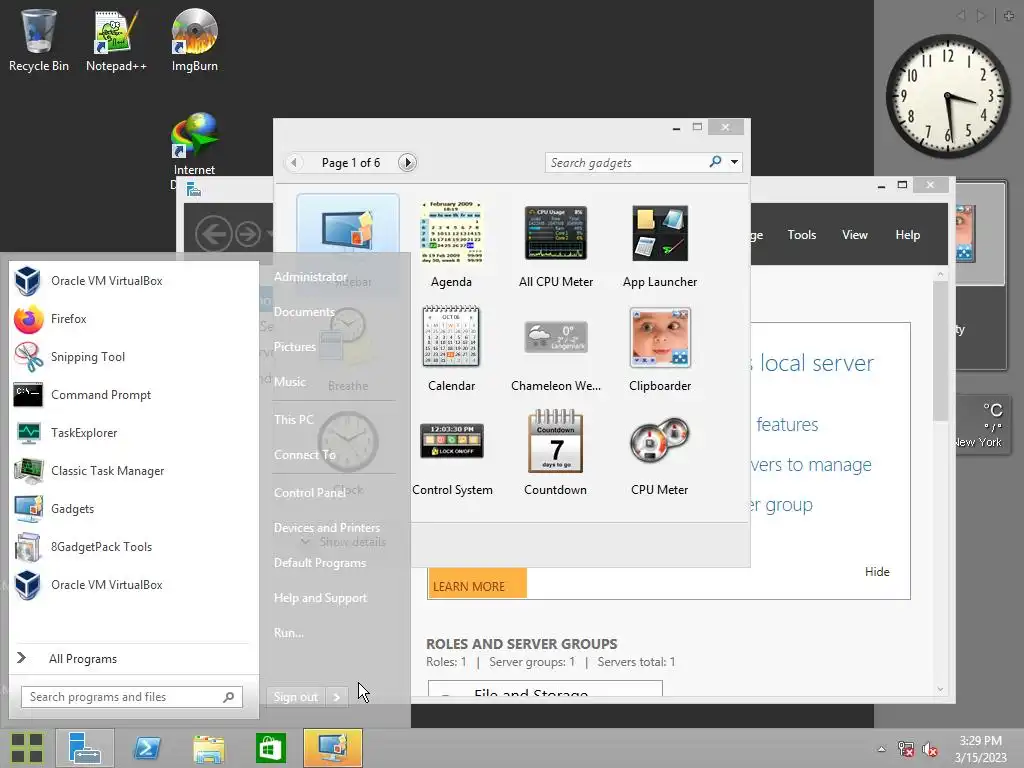1024x768 pixels.
Task: Open search gadgets options dropdown
Action: [x=735, y=162]
